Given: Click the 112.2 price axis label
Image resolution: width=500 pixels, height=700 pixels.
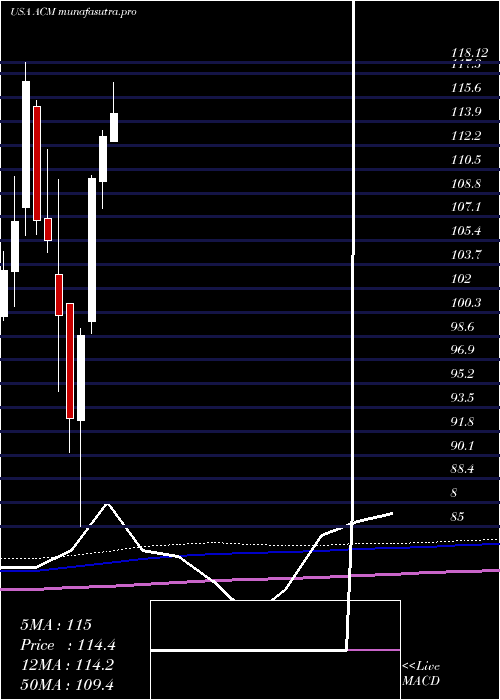Looking at the screenshot, I should click(466, 136).
